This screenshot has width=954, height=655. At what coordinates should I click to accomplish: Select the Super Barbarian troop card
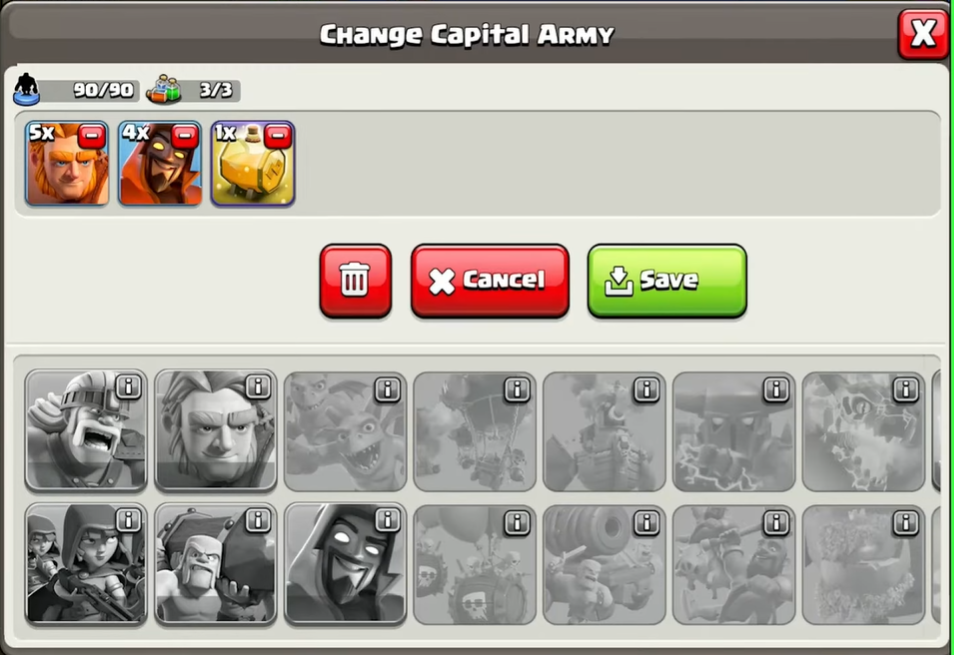(x=86, y=430)
